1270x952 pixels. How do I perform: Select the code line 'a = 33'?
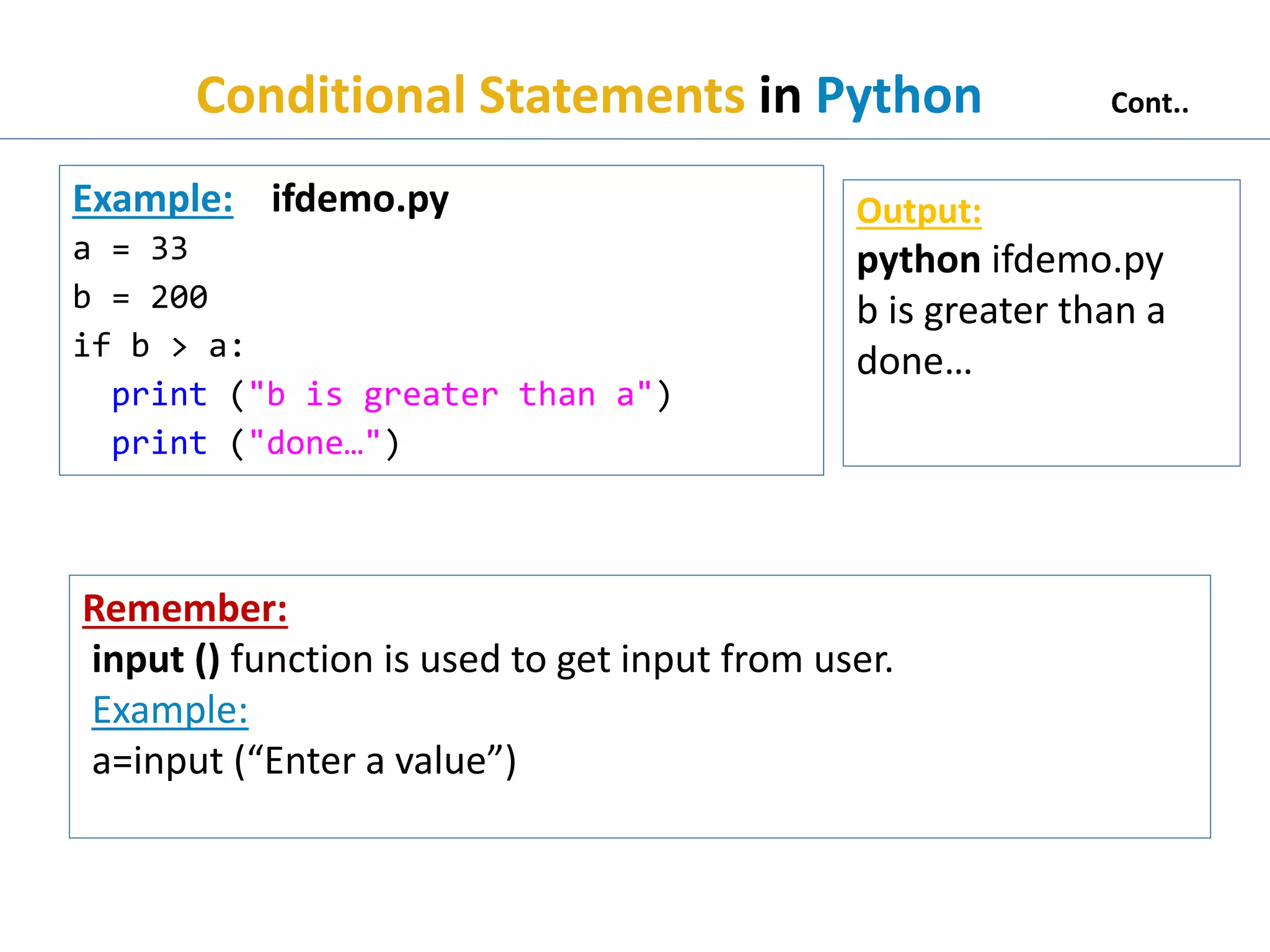point(130,249)
